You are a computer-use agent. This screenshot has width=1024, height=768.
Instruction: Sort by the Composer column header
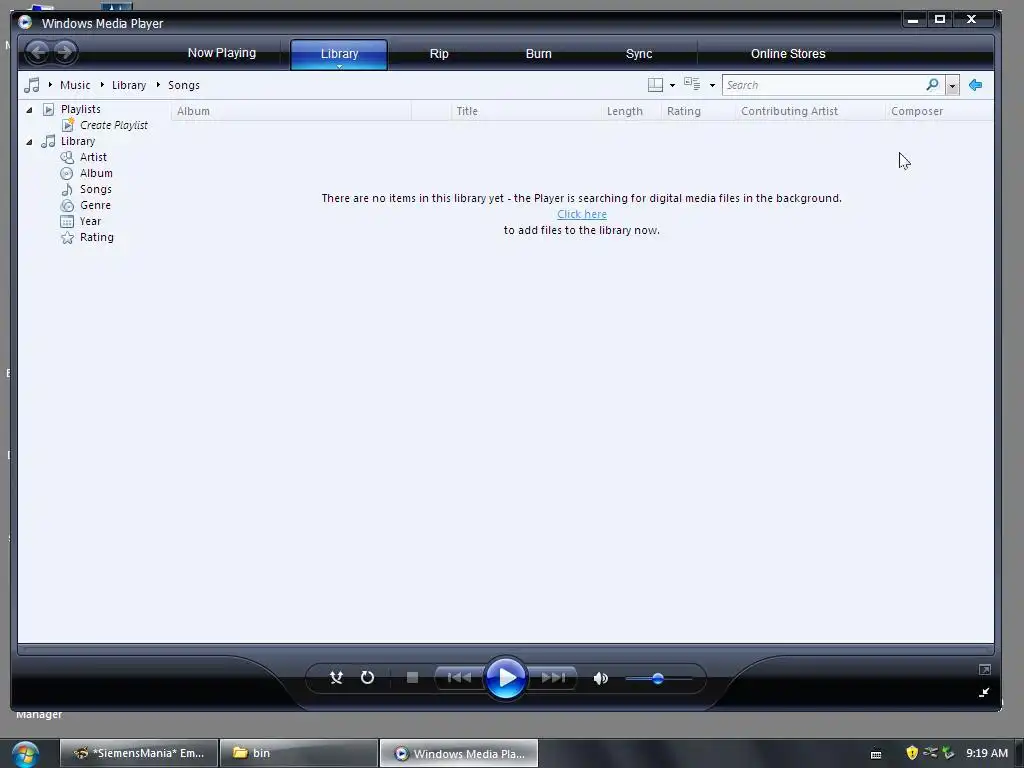tap(939, 111)
